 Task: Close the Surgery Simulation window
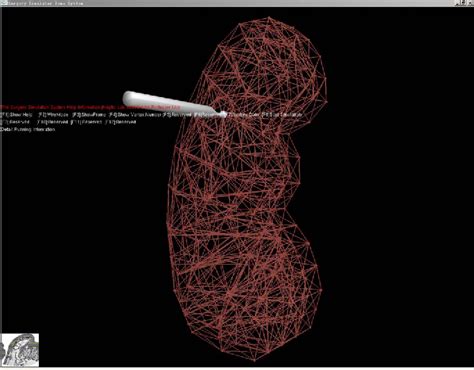pyautogui.click(x=470, y=3)
